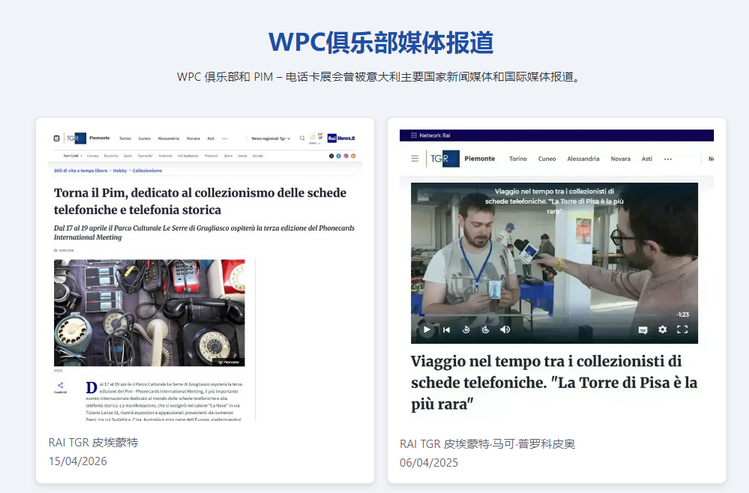
Task: Click the search magnifier icon
Action: pos(302,139)
